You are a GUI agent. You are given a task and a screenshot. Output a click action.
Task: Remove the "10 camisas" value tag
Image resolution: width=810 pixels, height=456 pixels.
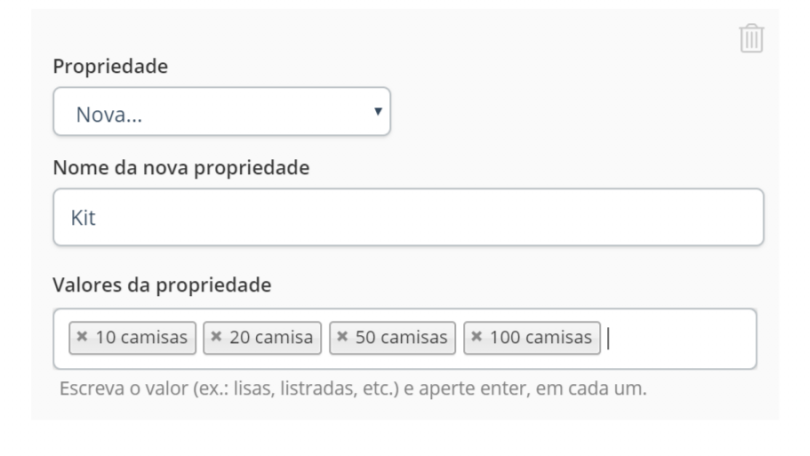(x=82, y=337)
